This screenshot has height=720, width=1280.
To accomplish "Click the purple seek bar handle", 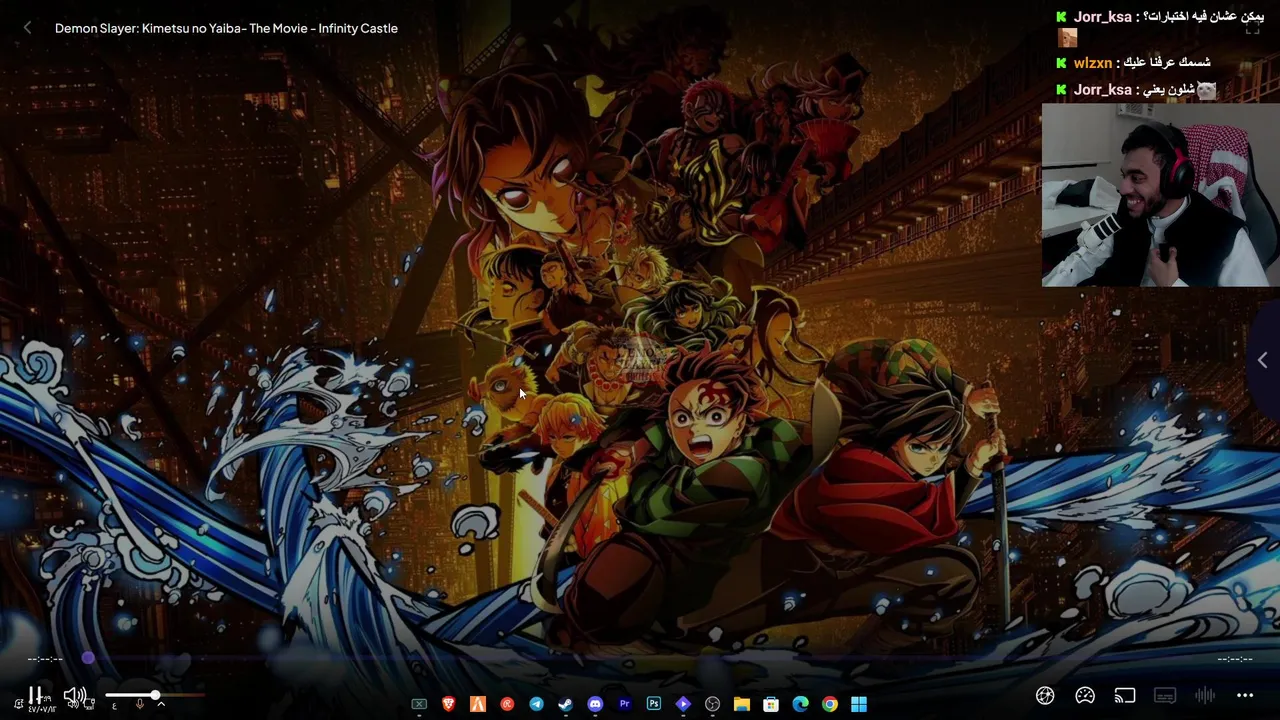I will 88,658.
